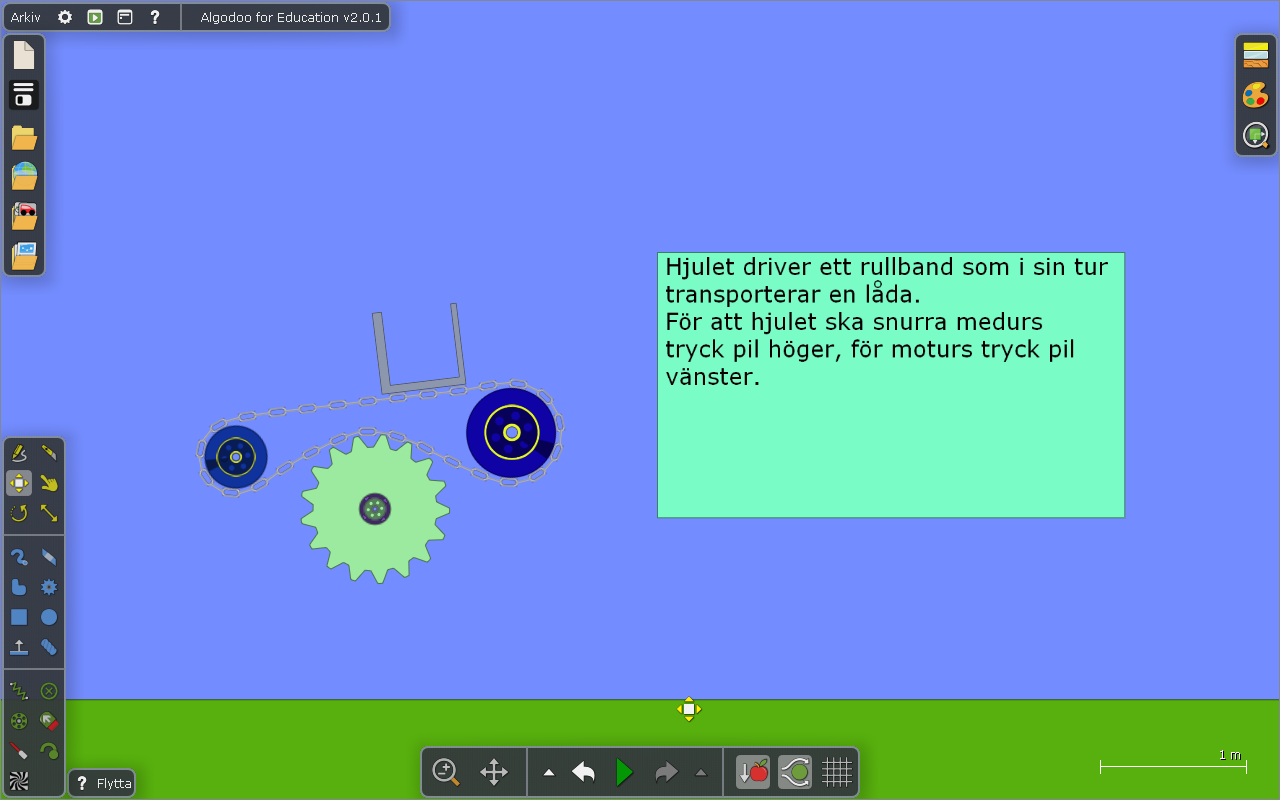The height and width of the screenshot is (802, 1282).
Task: Select the Spring tool
Action: click(19, 691)
